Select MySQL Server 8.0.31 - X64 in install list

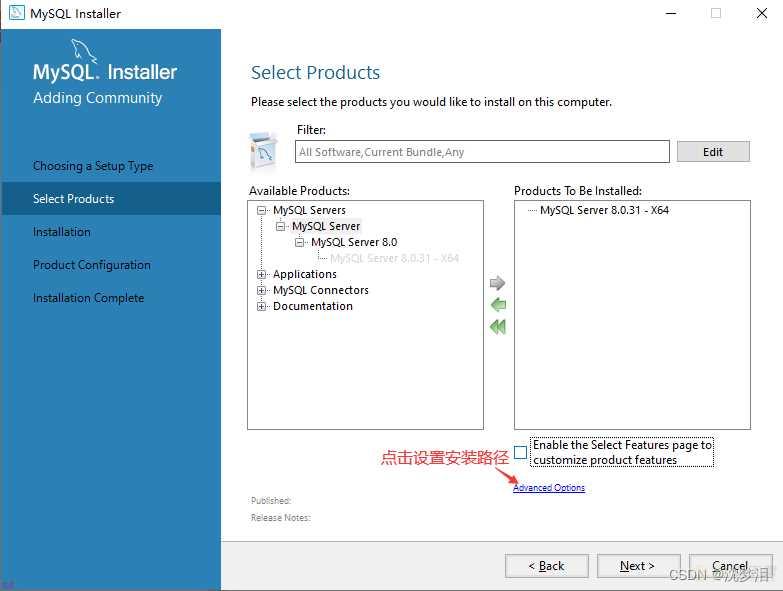point(604,210)
